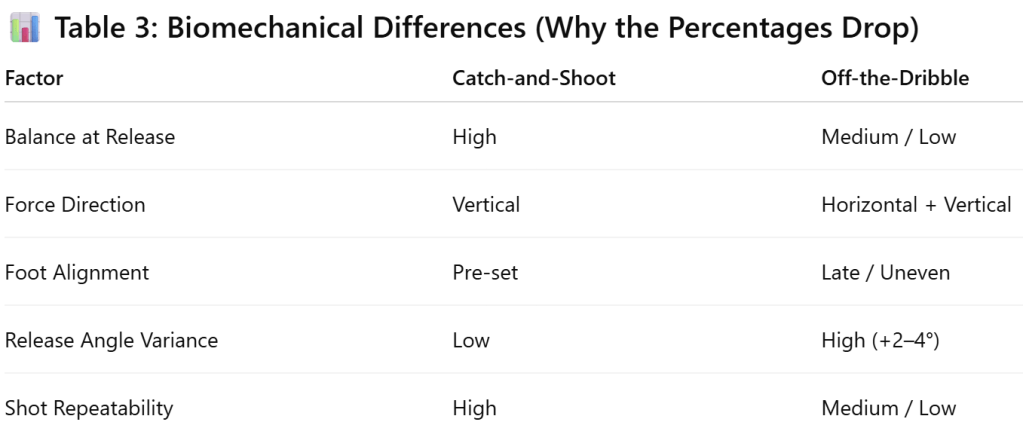
Task: Click the Horizontal + Vertical cell
Action: tap(916, 205)
